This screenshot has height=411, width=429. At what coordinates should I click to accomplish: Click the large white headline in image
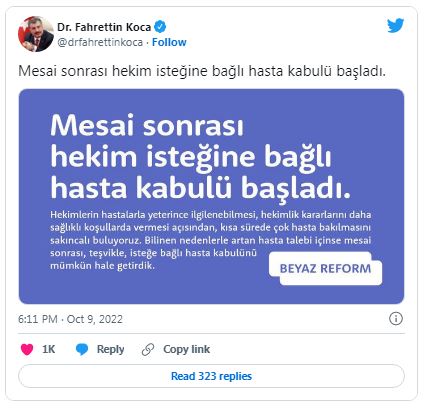coord(200,157)
